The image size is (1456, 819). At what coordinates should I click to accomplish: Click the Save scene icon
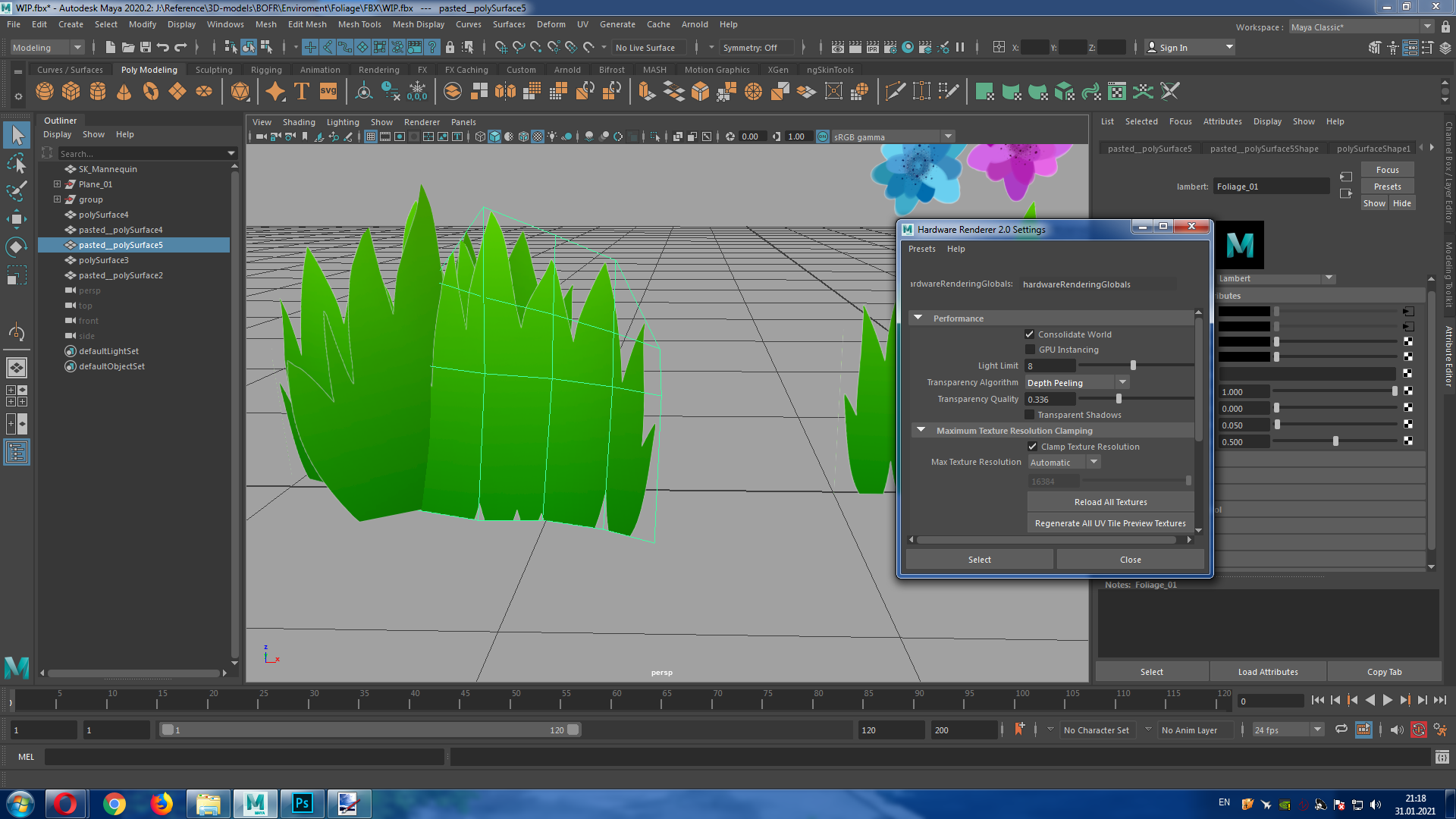tap(146, 47)
